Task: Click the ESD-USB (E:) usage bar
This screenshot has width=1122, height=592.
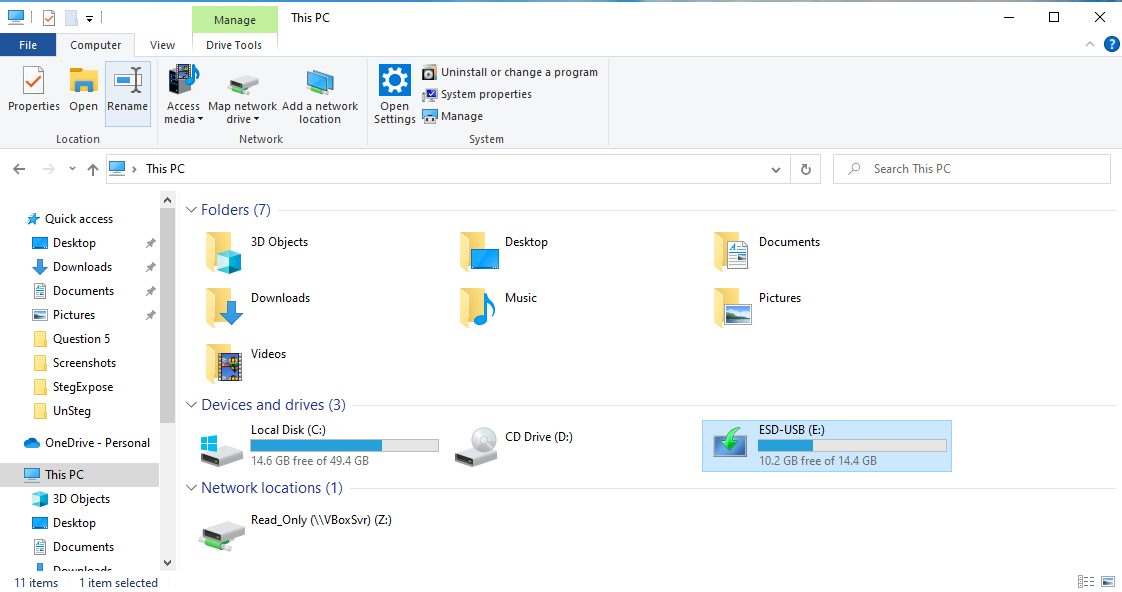Action: pyautogui.click(x=852, y=445)
